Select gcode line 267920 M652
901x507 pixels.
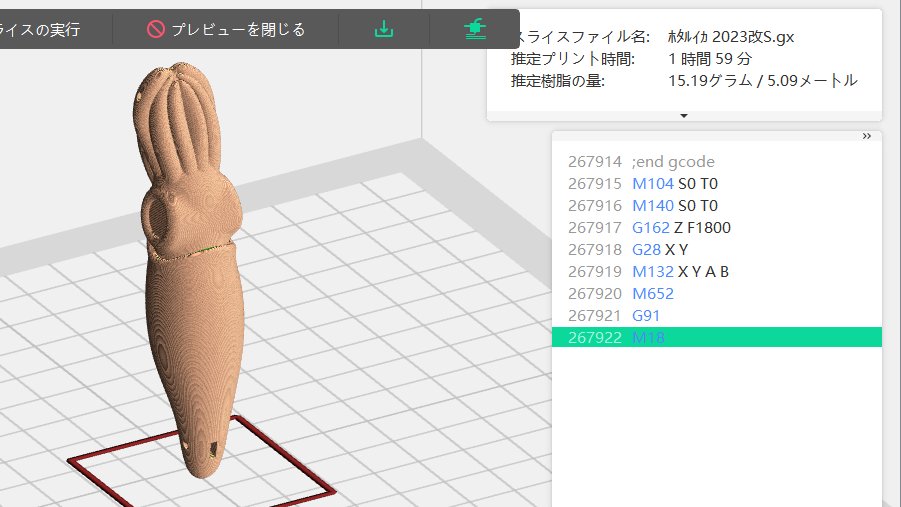coord(717,294)
